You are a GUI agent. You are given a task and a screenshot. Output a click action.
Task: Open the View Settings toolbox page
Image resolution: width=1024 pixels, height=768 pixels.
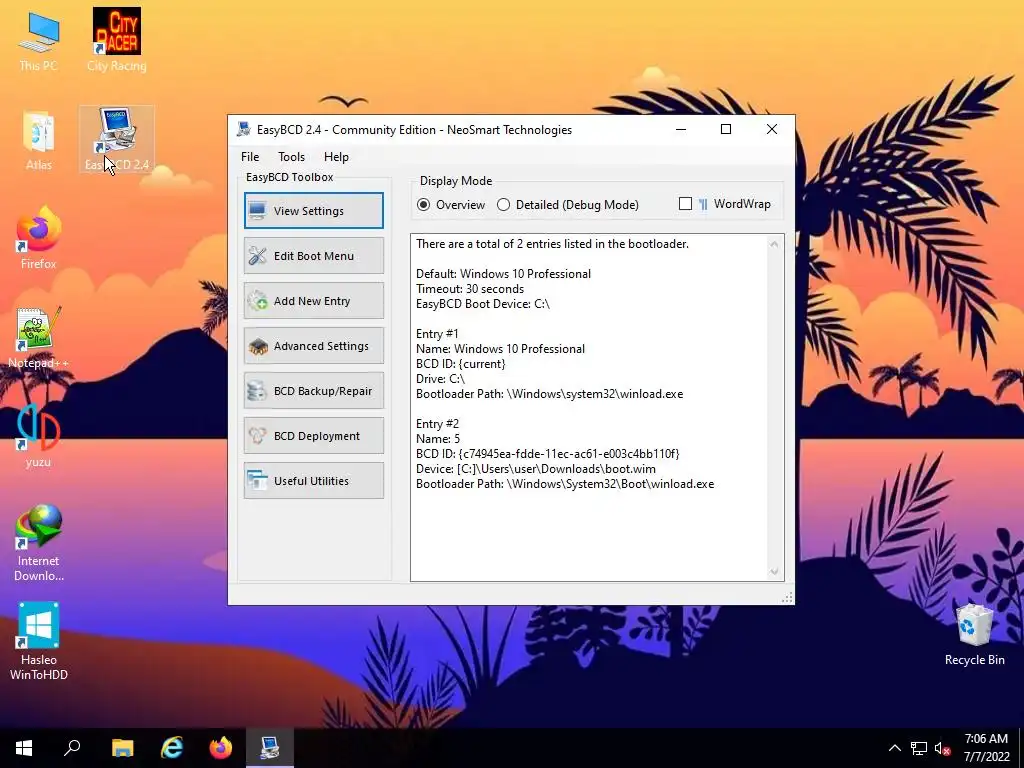click(313, 210)
